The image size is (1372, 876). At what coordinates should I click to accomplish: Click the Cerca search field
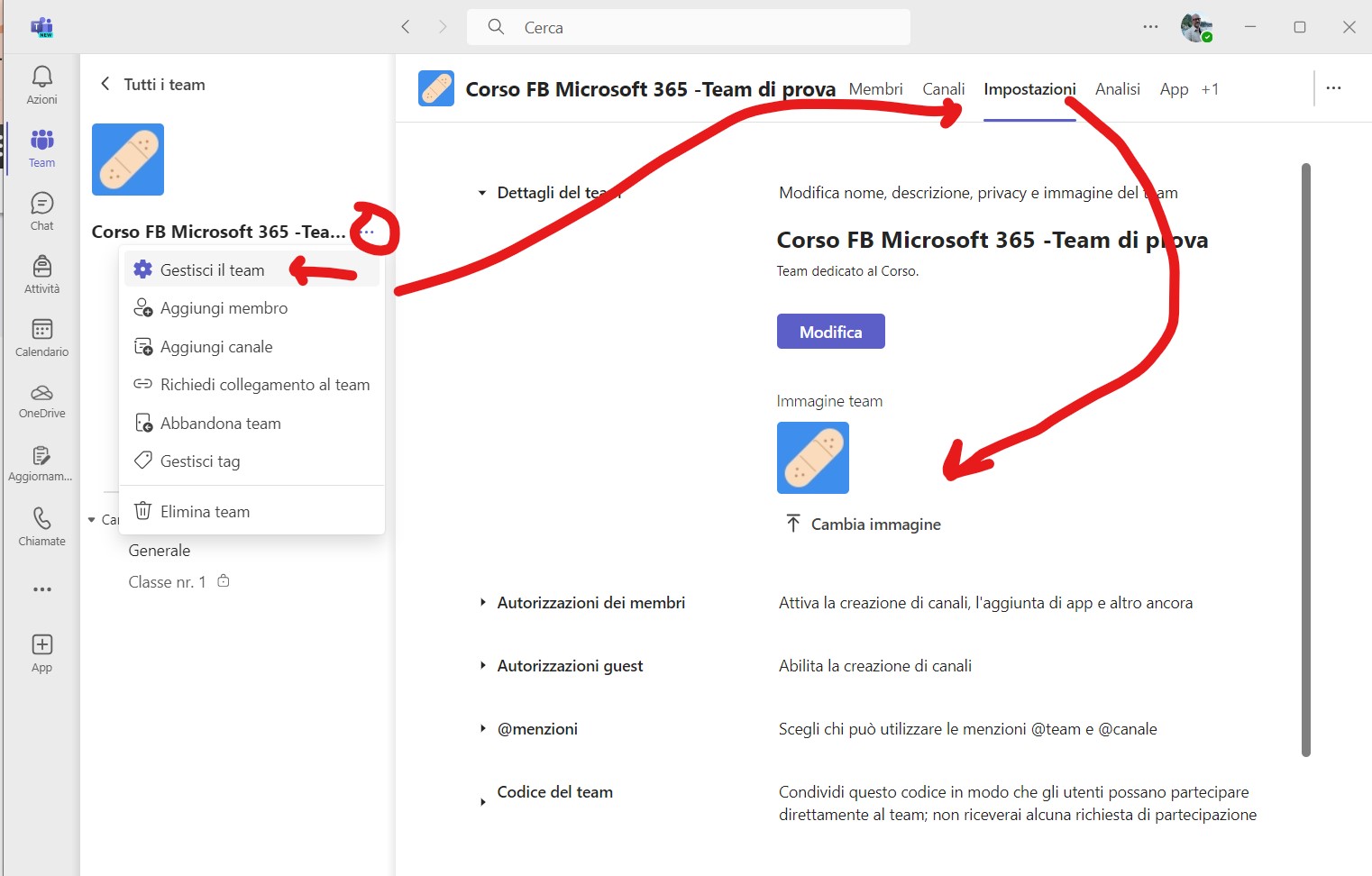(x=689, y=27)
